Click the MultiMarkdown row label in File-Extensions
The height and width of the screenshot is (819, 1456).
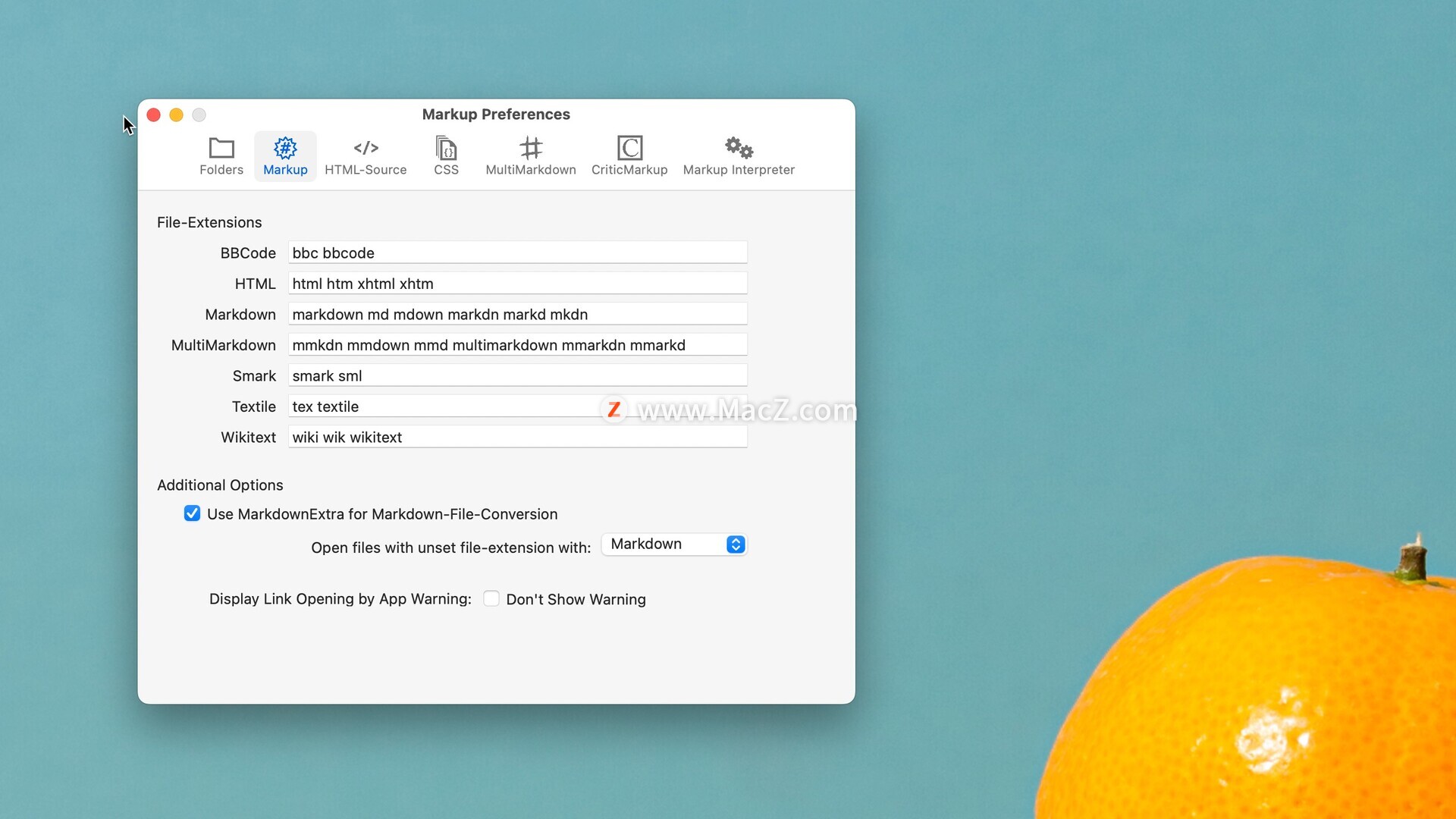coord(224,345)
